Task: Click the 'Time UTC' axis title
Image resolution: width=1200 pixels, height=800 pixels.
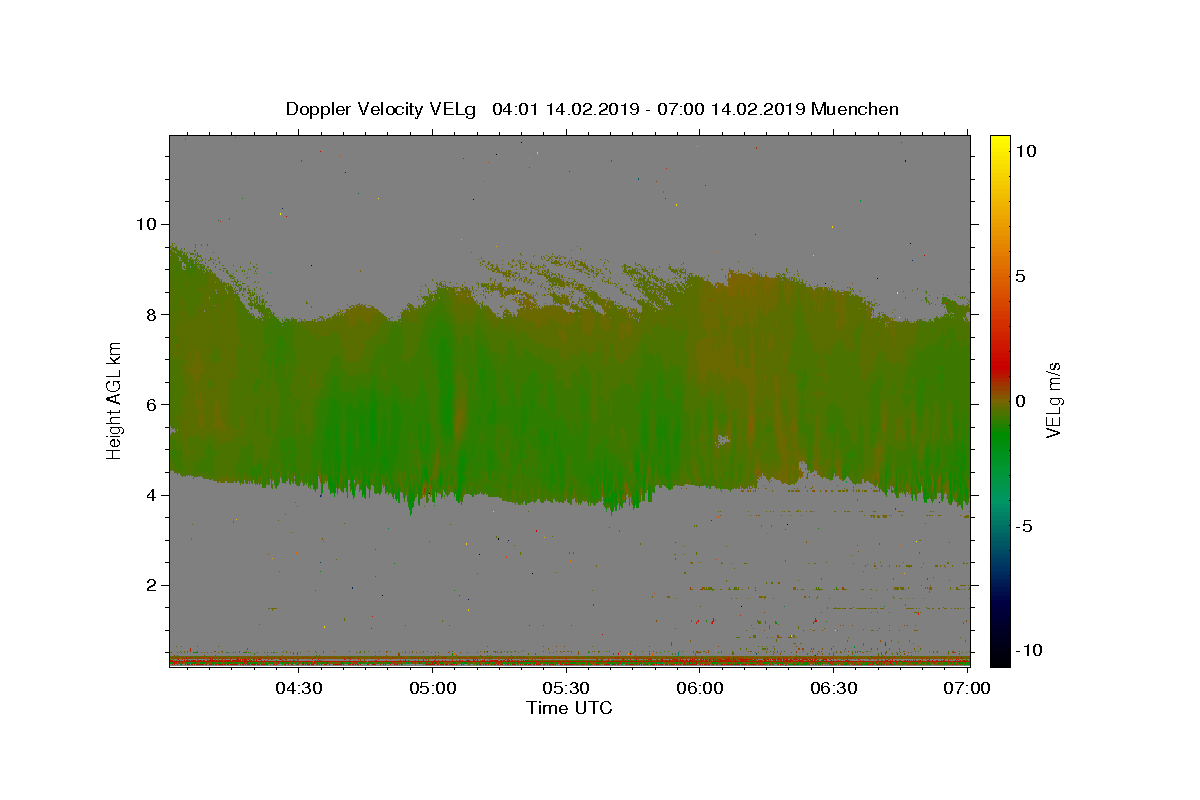Action: coord(569,708)
